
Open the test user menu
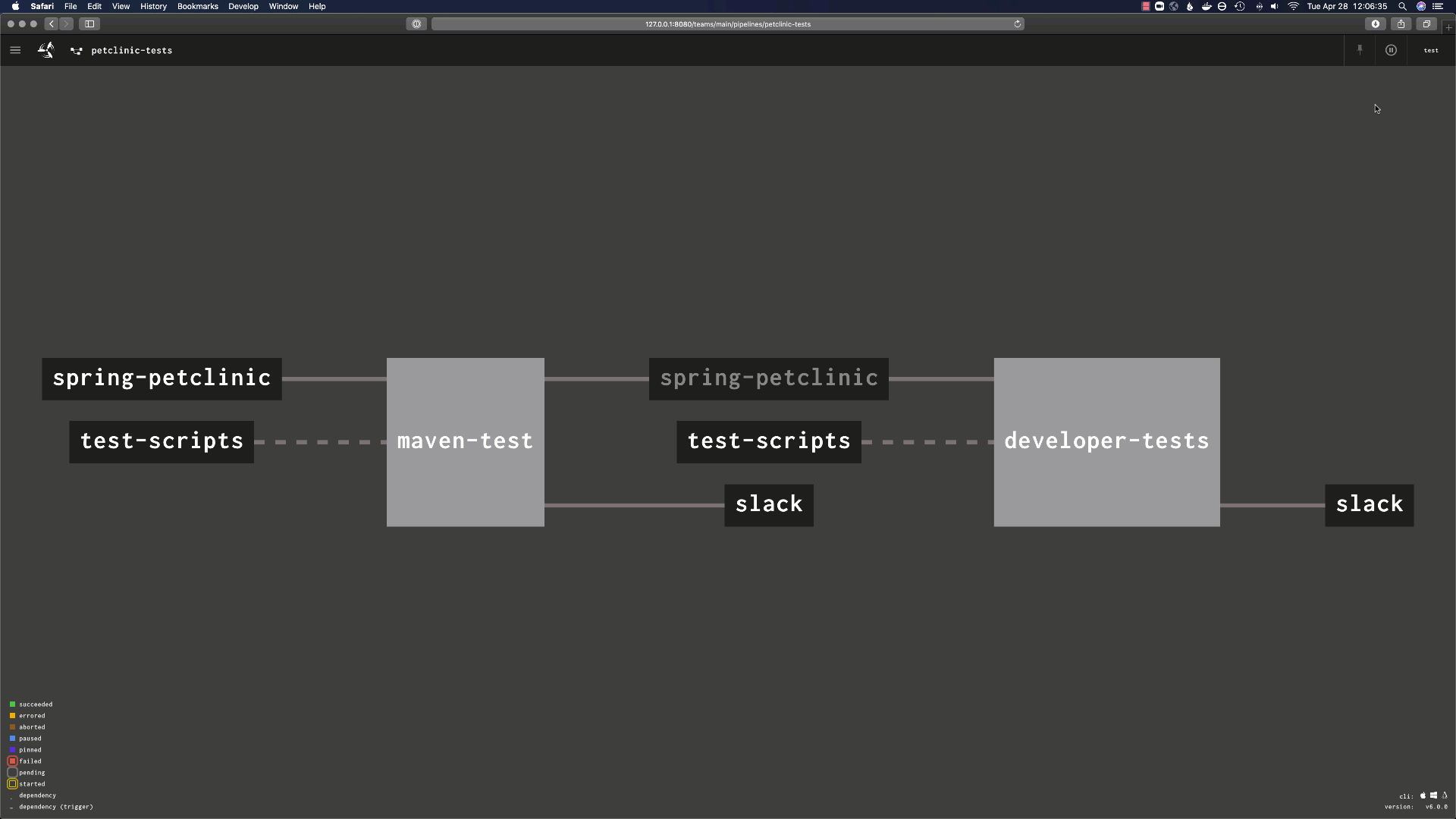coord(1431,50)
